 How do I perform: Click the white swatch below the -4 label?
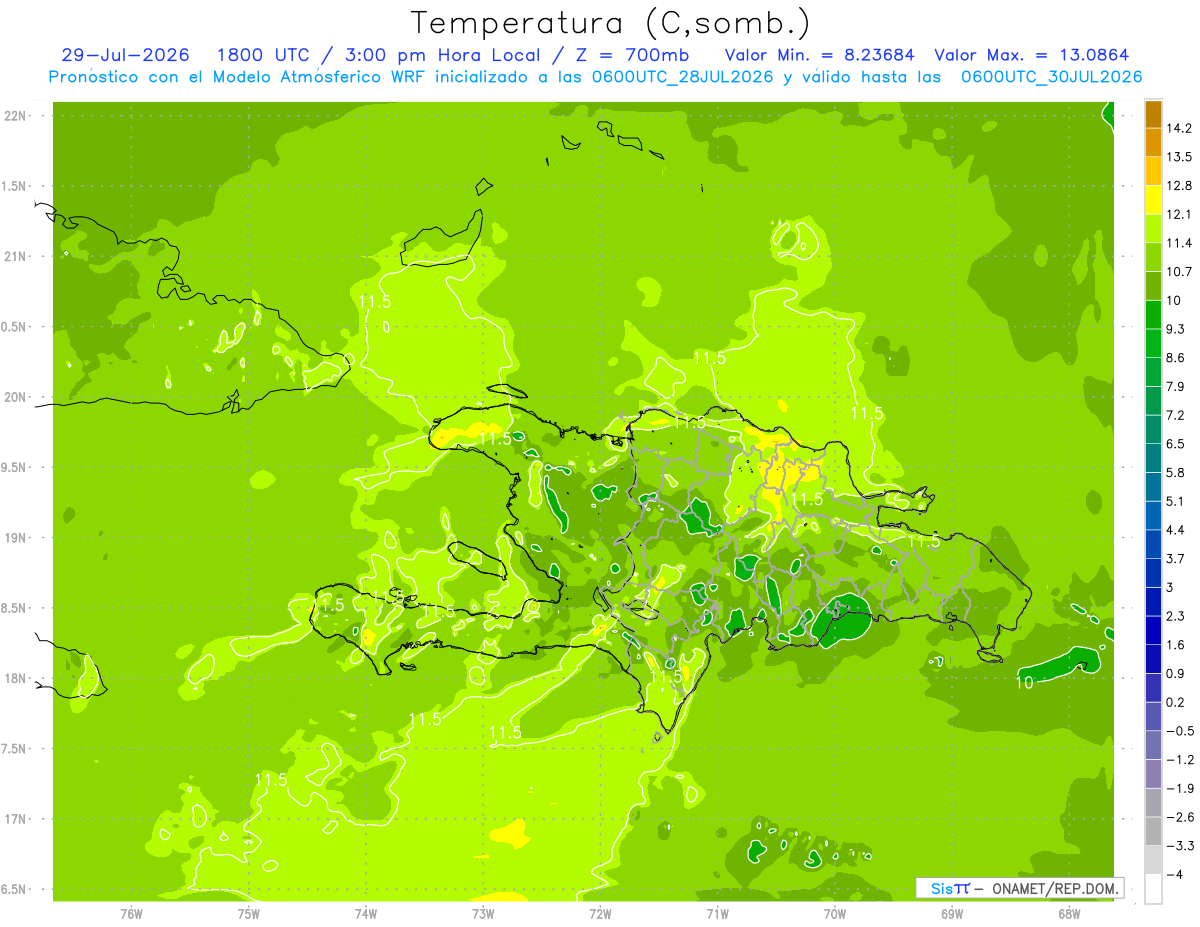pos(1153,888)
